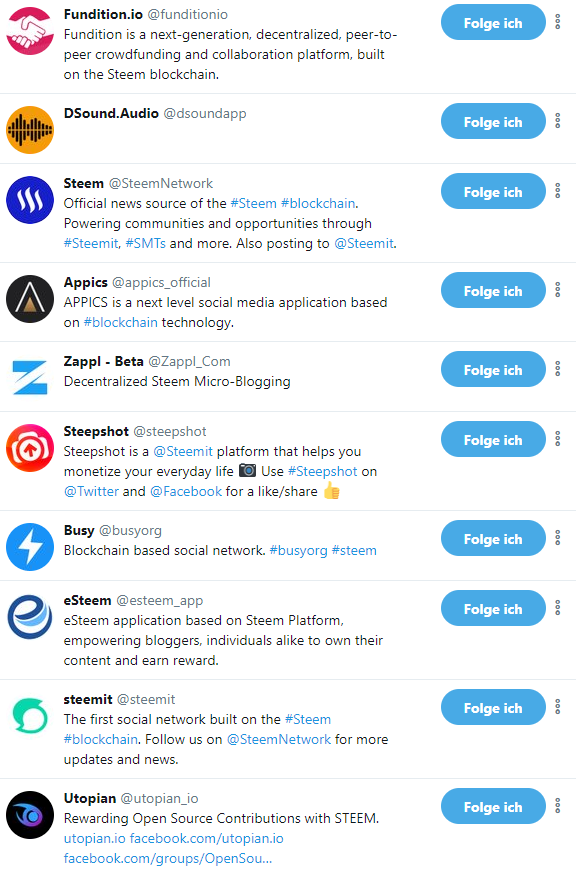The width and height of the screenshot is (576, 876).
Task: Open the #SMTs hashtag in Steem description
Action: click(145, 243)
